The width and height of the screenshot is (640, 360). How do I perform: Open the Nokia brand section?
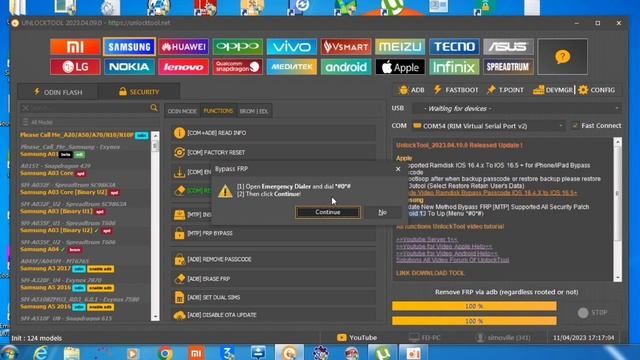click(x=129, y=67)
